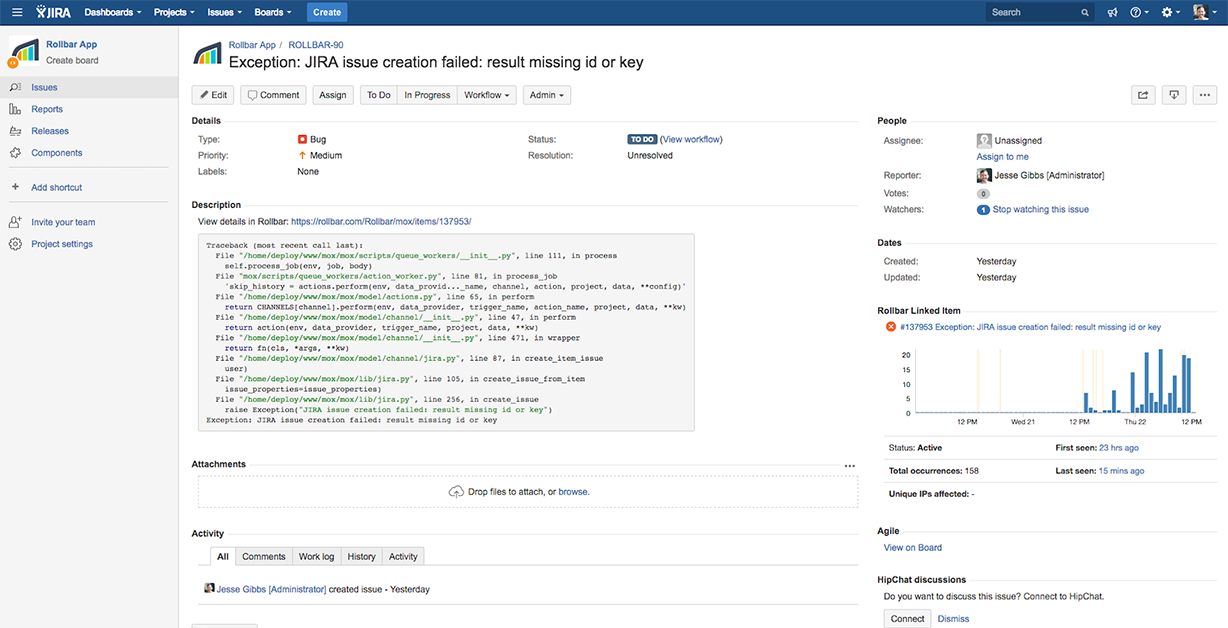Viewport: 1228px width, 628px height.
Task: Click the share issue icon
Action: pyautogui.click(x=1143, y=95)
